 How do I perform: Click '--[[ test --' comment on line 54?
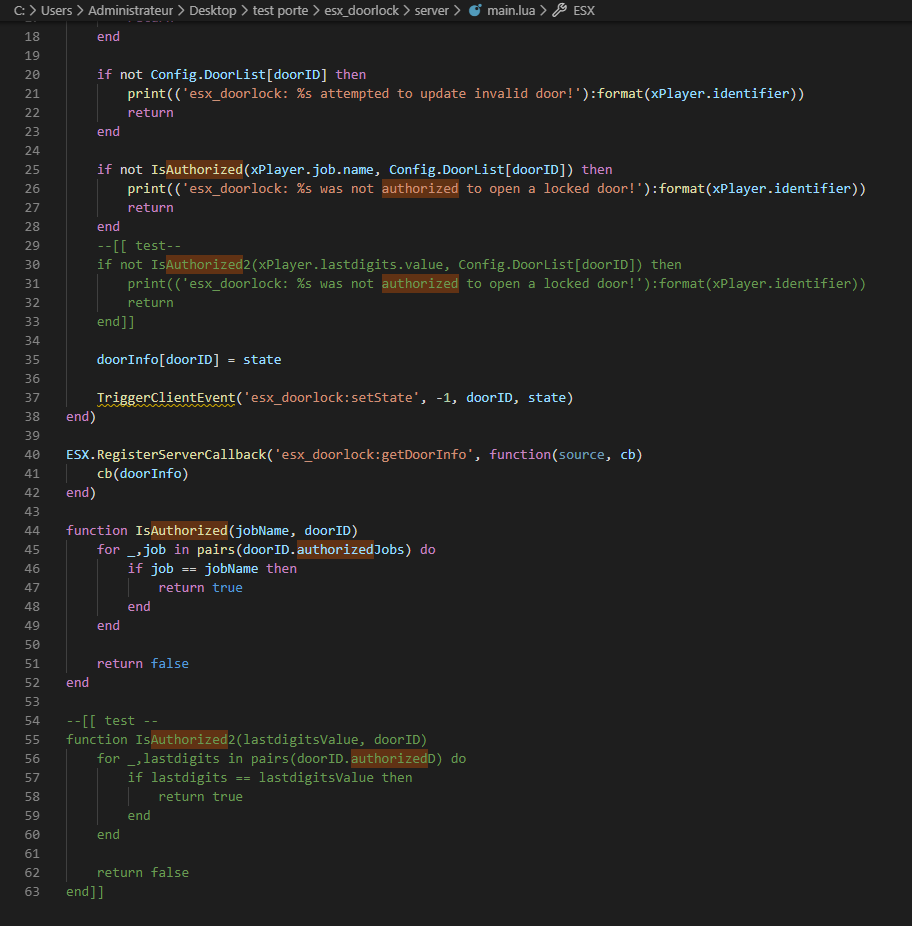tap(112, 720)
